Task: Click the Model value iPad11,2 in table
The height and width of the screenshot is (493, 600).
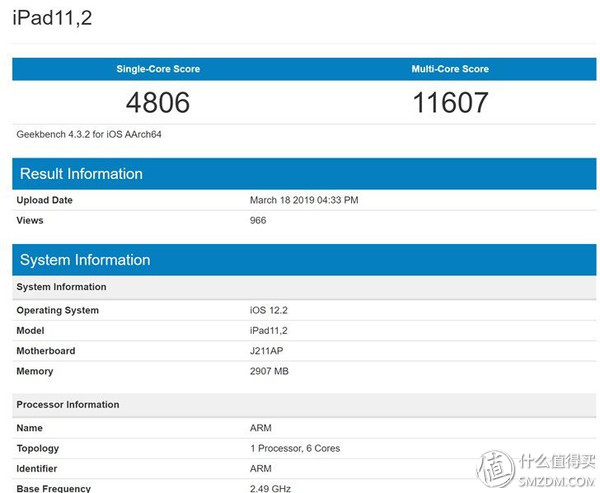Action: pyautogui.click(x=269, y=330)
